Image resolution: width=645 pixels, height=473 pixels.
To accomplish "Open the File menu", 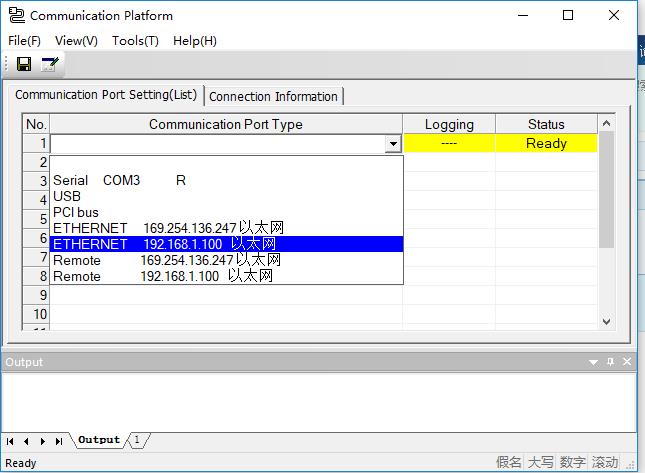I will (24, 41).
